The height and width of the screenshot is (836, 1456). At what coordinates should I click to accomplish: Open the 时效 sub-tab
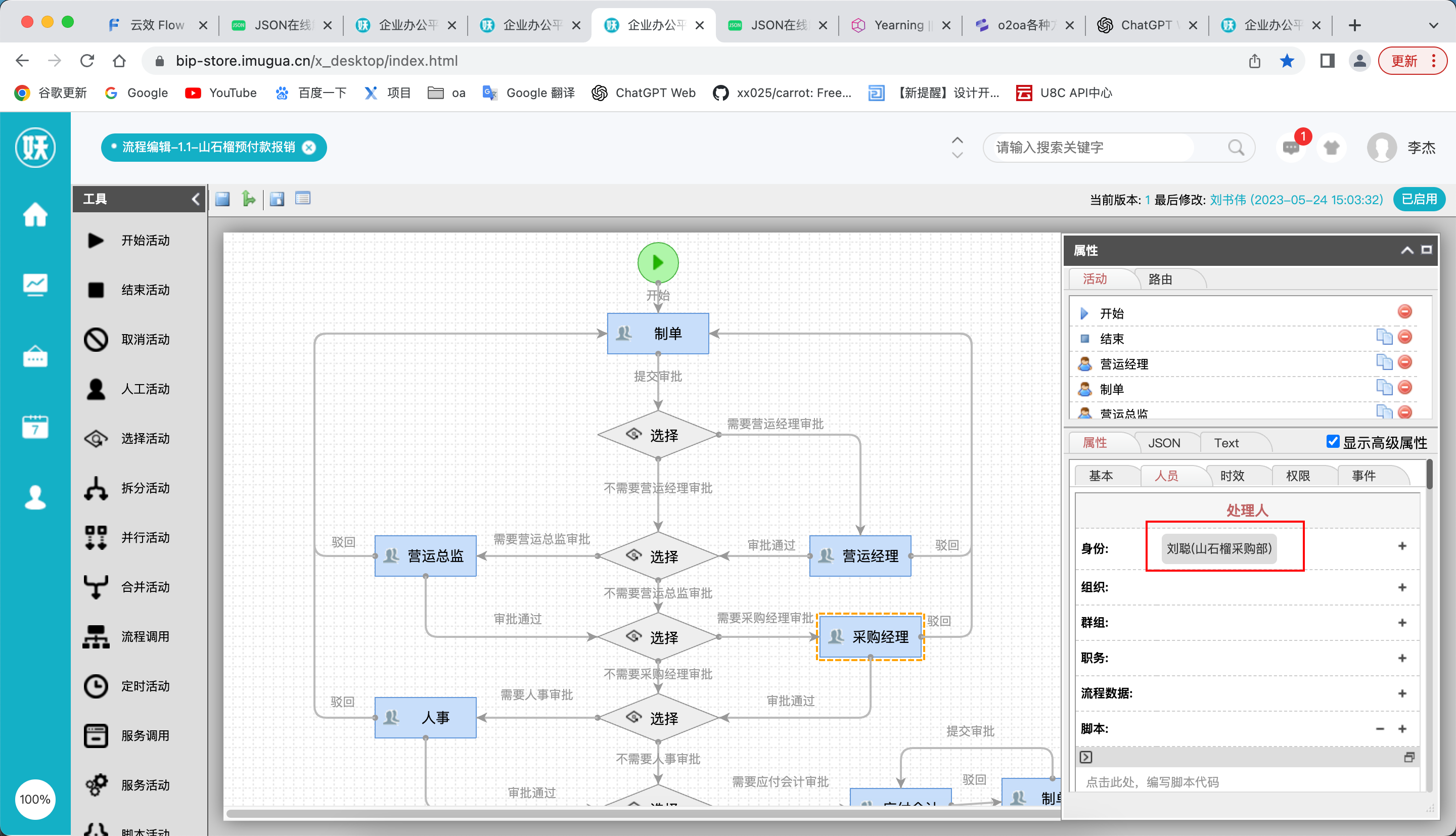point(1232,476)
